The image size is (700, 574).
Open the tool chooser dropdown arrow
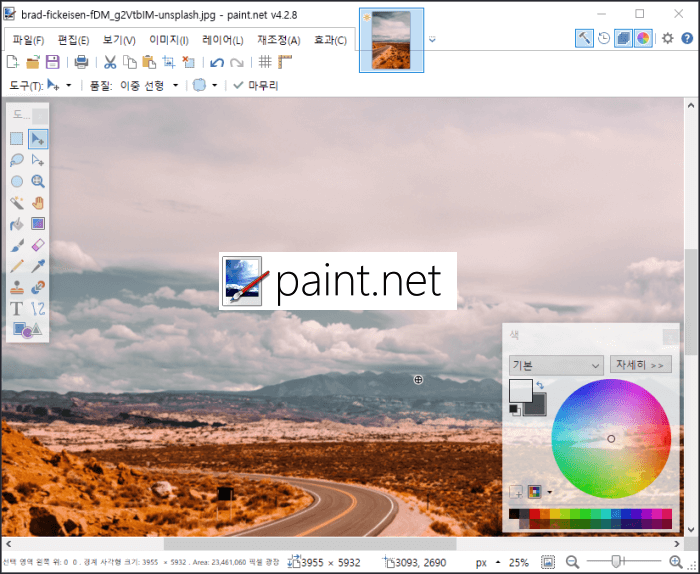(69, 85)
